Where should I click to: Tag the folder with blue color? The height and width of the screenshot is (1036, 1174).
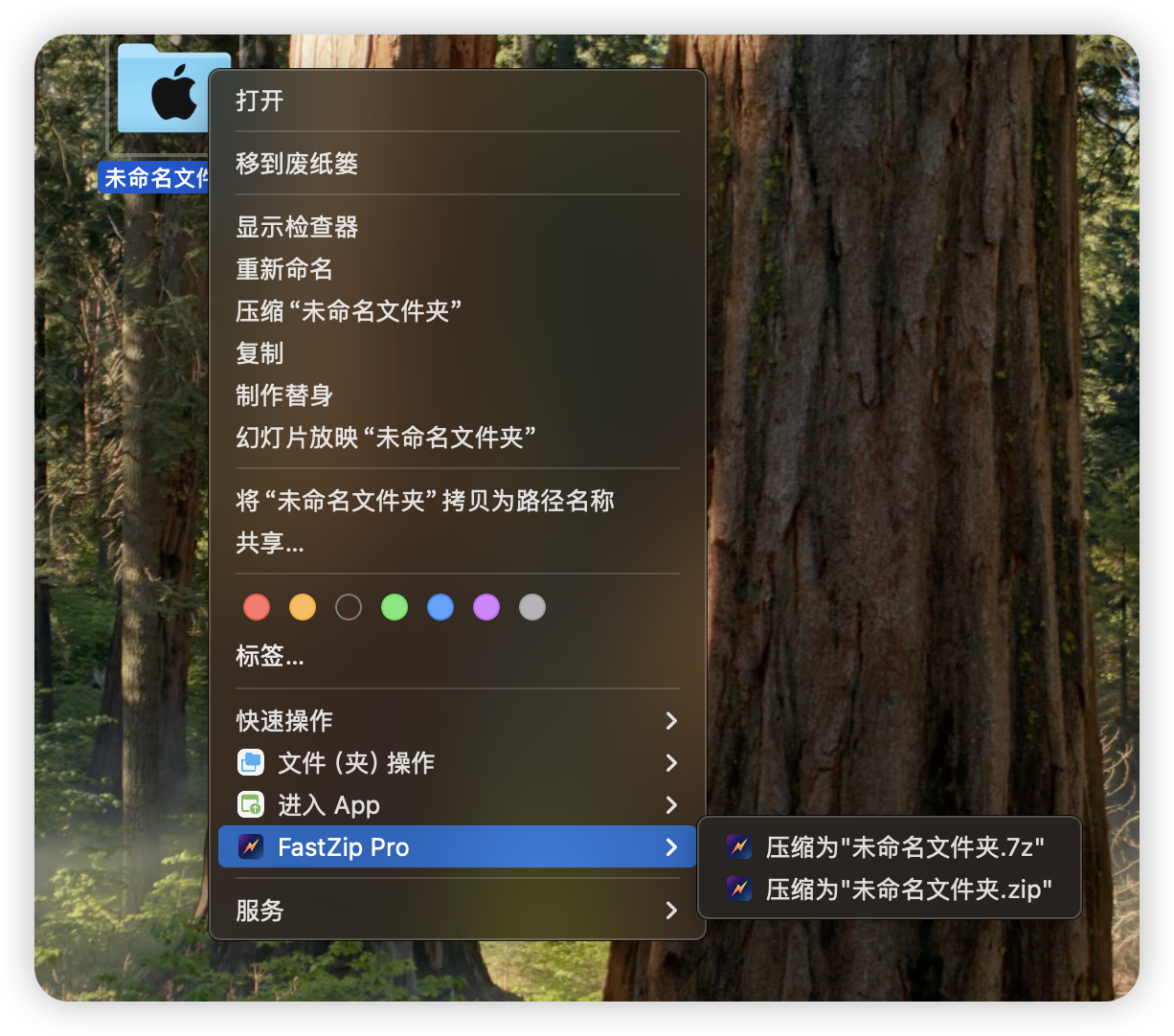tap(440, 607)
